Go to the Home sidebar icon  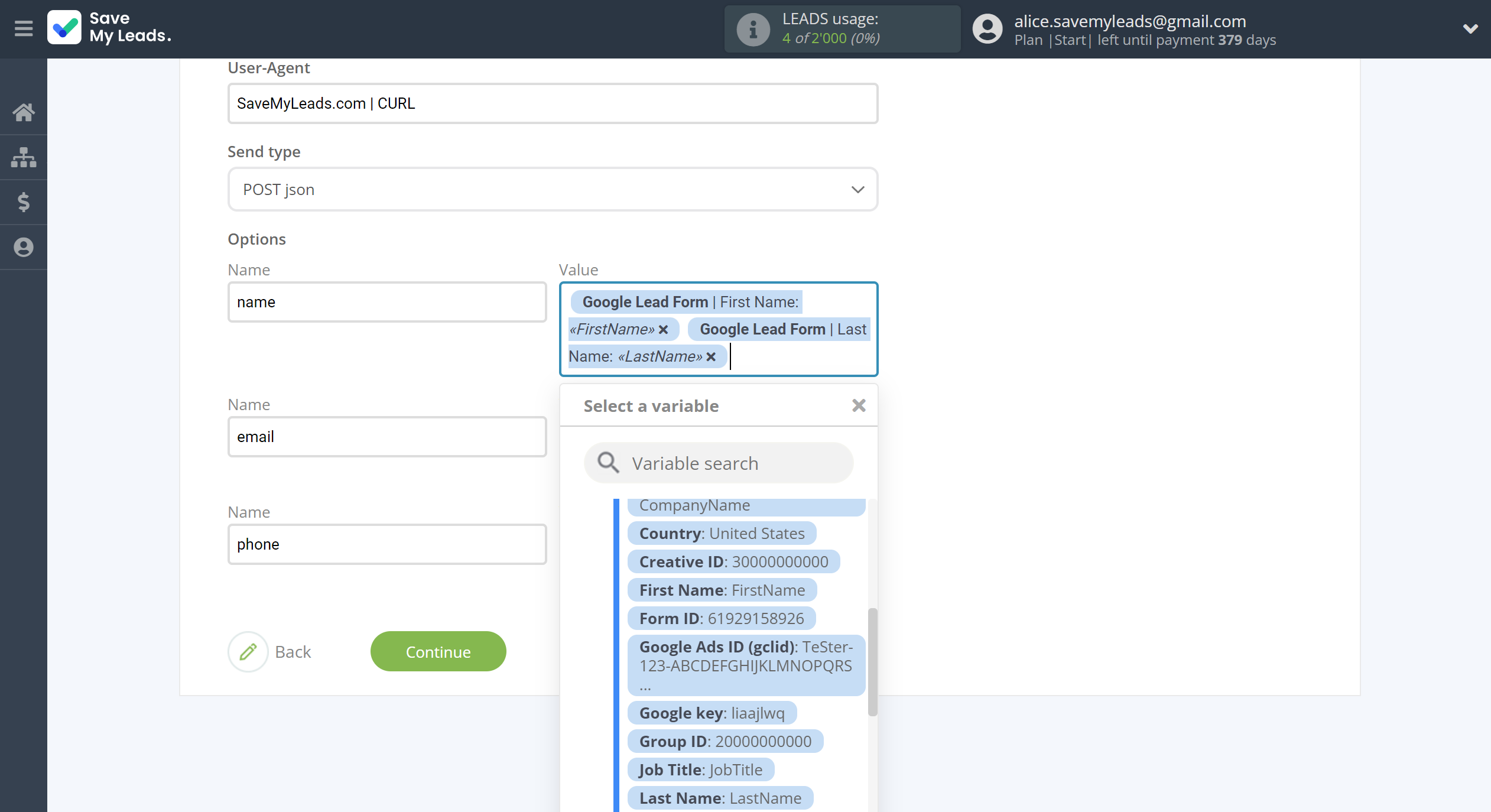coord(24,112)
